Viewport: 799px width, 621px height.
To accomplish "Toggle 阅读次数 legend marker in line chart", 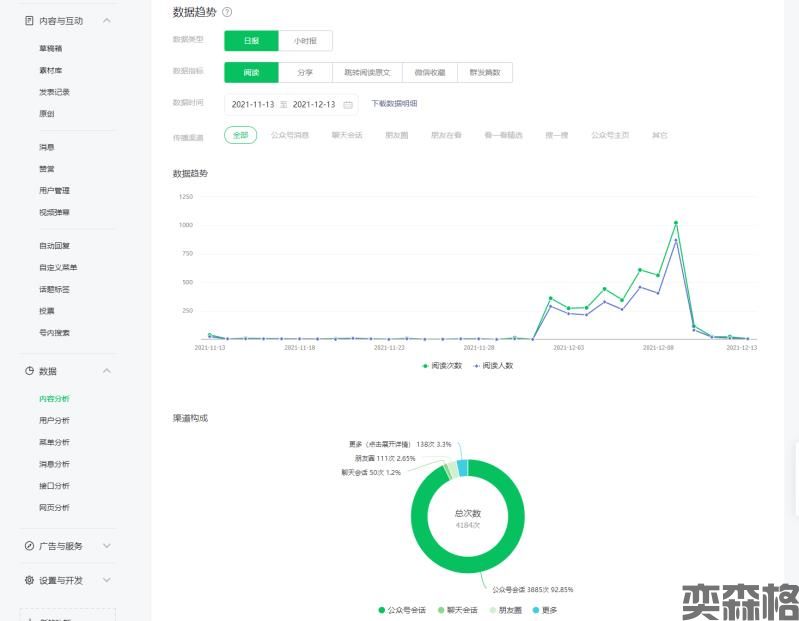I will 426,366.
